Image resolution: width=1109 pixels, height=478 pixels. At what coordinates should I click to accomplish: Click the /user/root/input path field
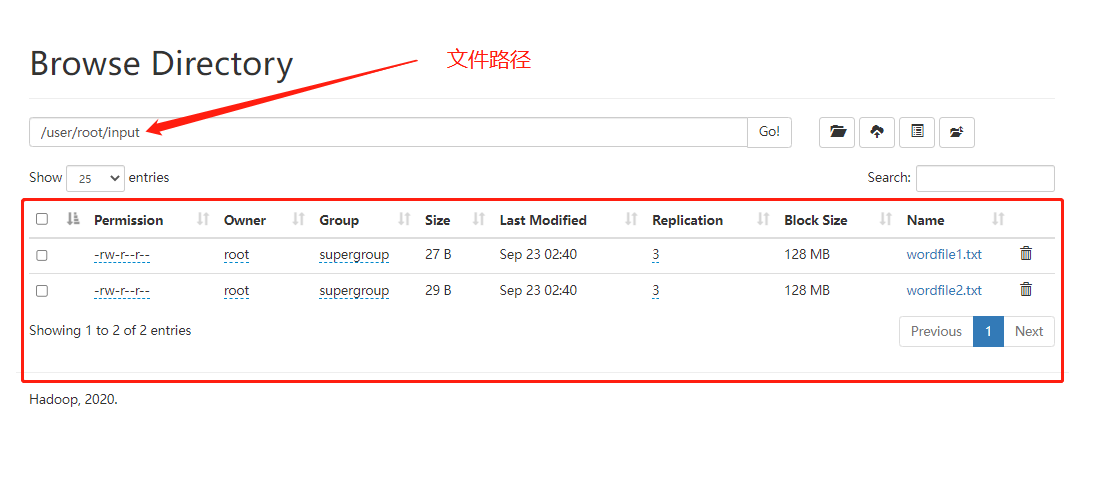pos(387,132)
